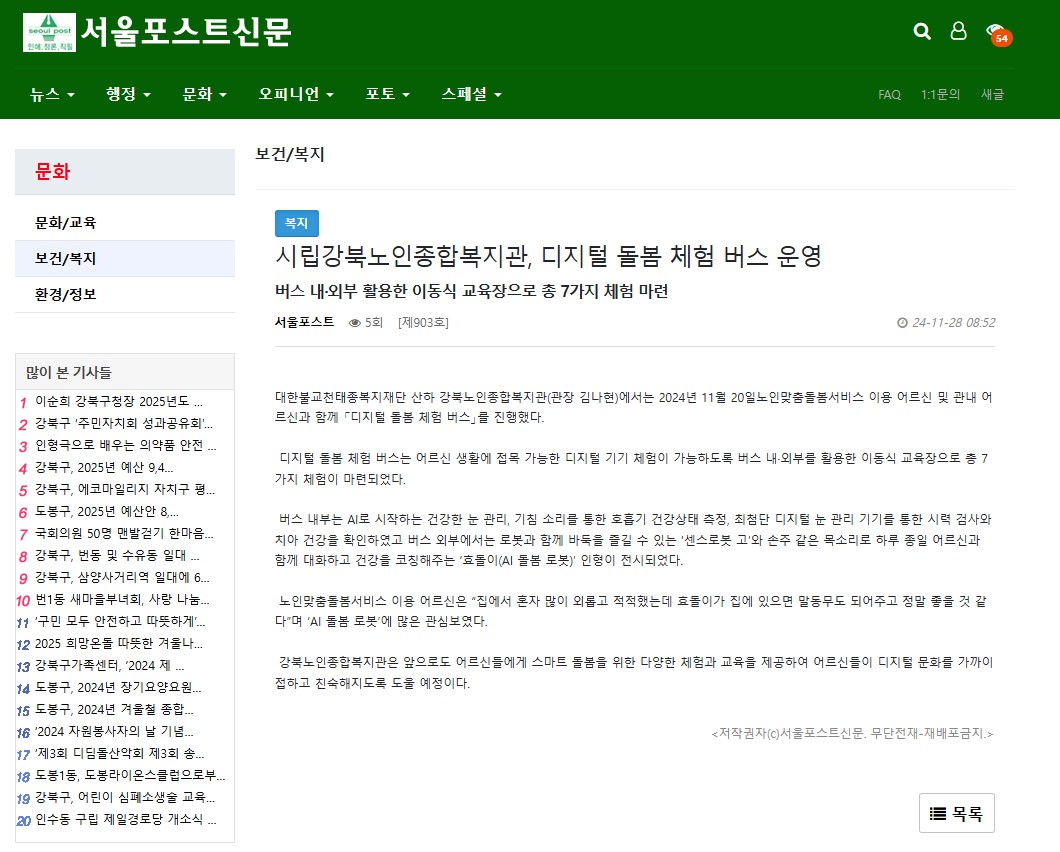The height and width of the screenshot is (852, 1060).
Task: Open the 새글 new posts link
Action: pos(992,95)
